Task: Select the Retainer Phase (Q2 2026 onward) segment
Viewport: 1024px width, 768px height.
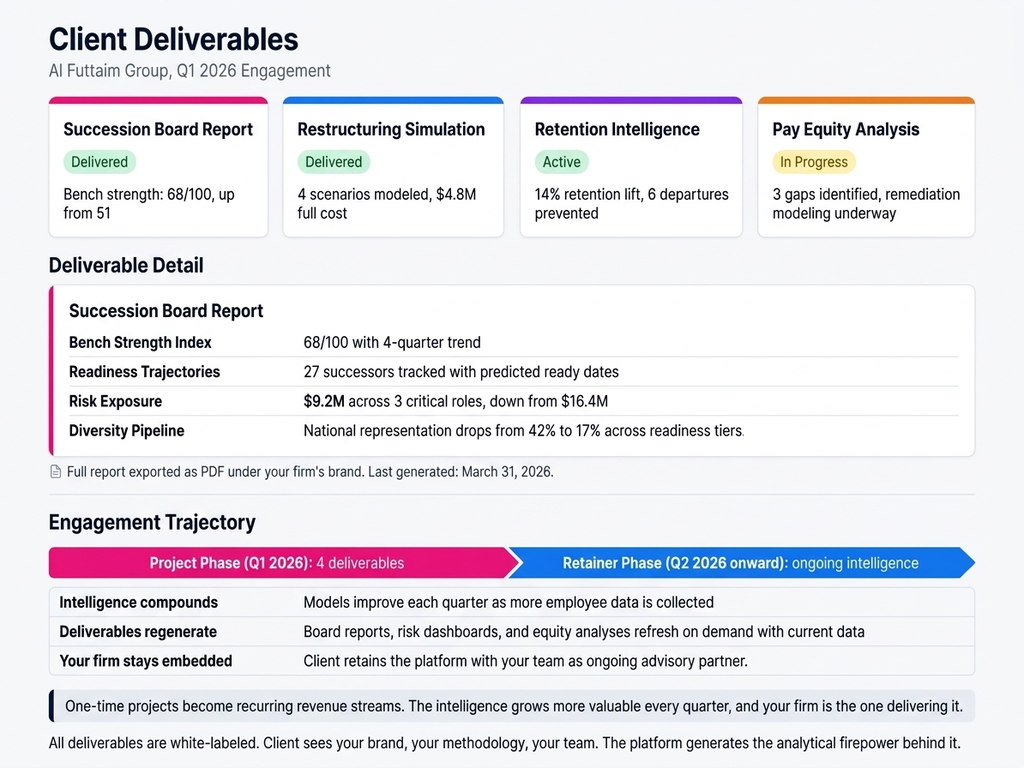Action: click(x=740, y=563)
